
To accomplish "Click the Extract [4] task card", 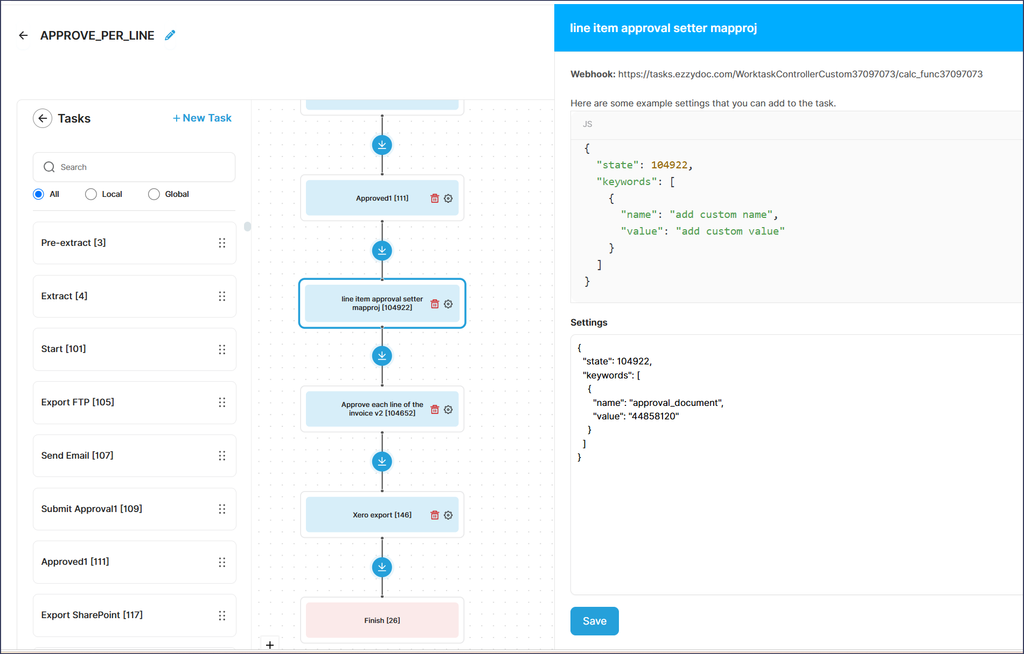I will [x=135, y=296].
